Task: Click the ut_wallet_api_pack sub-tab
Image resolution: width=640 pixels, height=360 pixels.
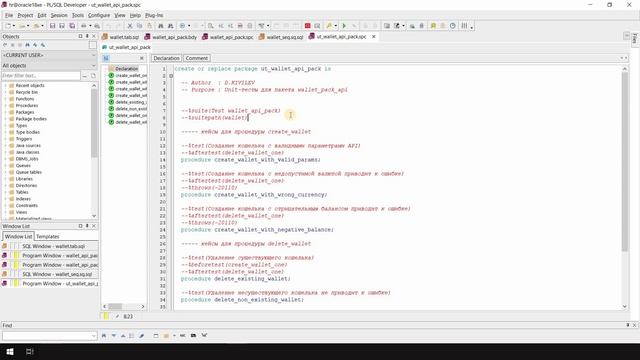Action: click(x=126, y=47)
